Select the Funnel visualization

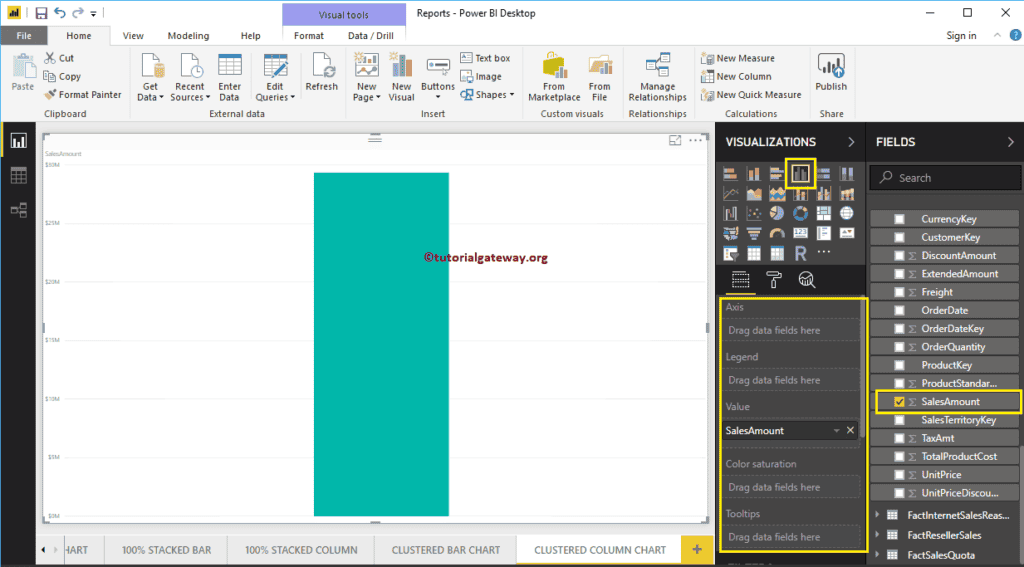754,233
